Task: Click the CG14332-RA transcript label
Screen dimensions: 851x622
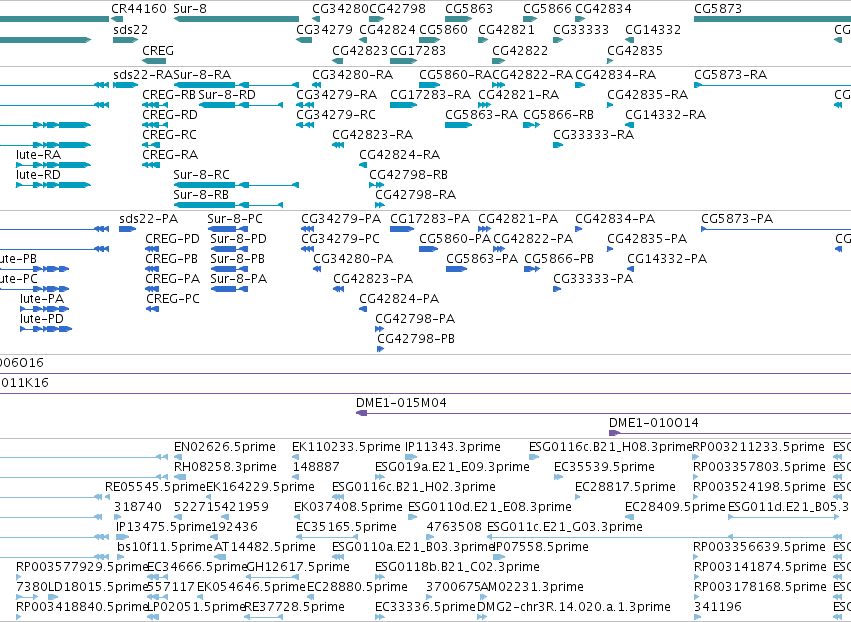Action: [665, 115]
